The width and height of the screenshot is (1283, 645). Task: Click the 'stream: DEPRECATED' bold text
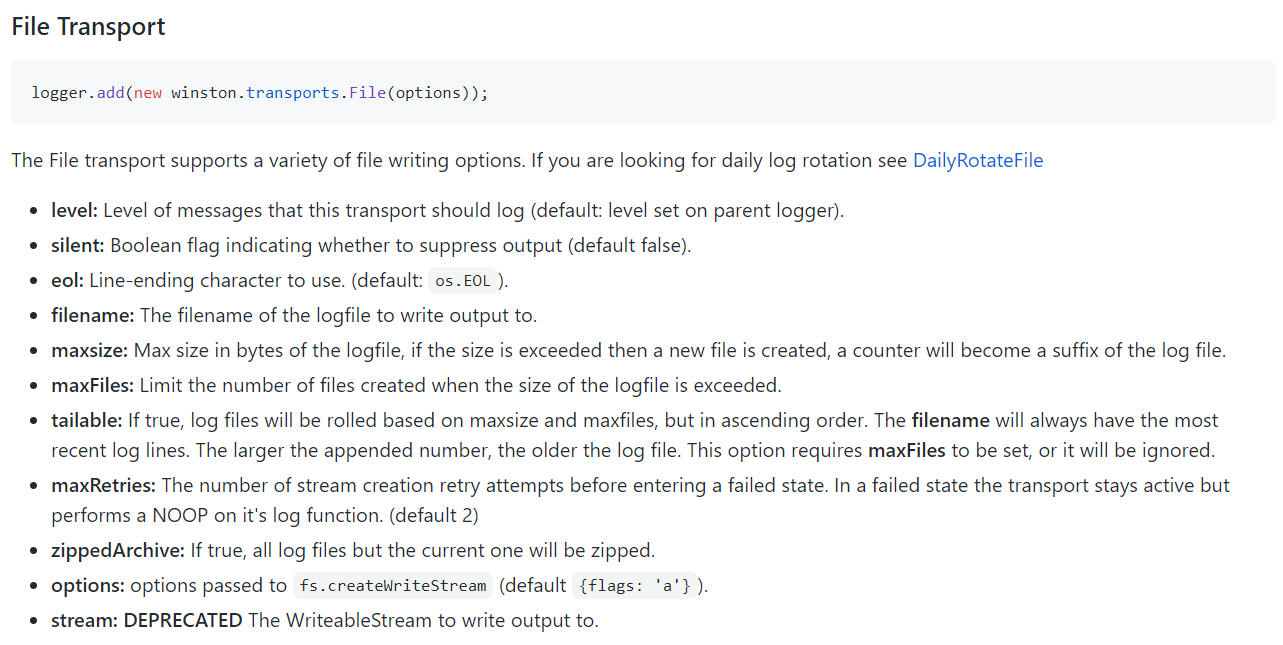(x=147, y=620)
